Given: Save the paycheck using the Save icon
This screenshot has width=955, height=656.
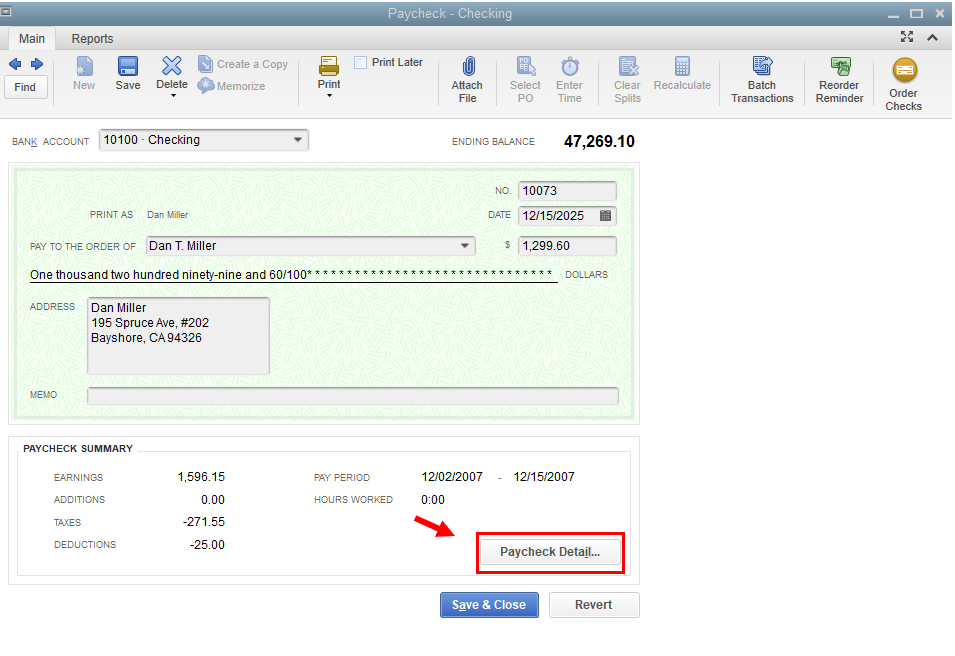Looking at the screenshot, I should click(128, 73).
